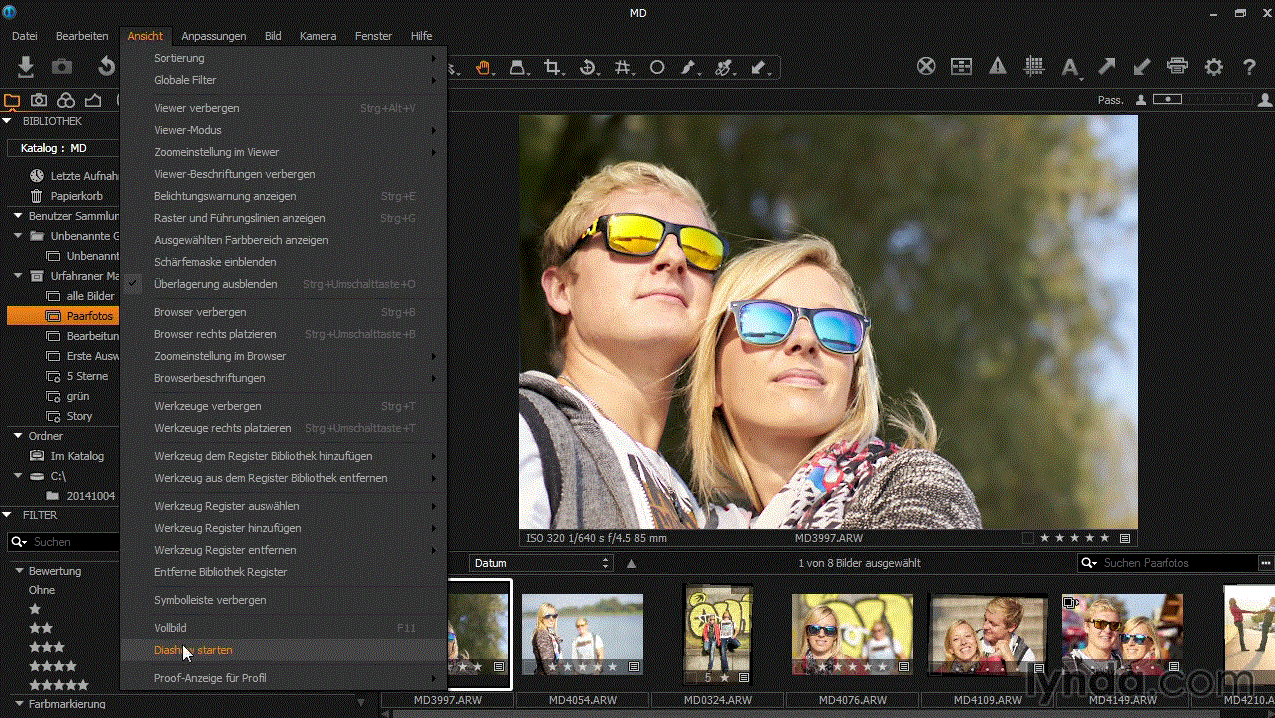Click Symbolleiste verbergen menu entry
This screenshot has height=718, width=1275.
[283, 600]
